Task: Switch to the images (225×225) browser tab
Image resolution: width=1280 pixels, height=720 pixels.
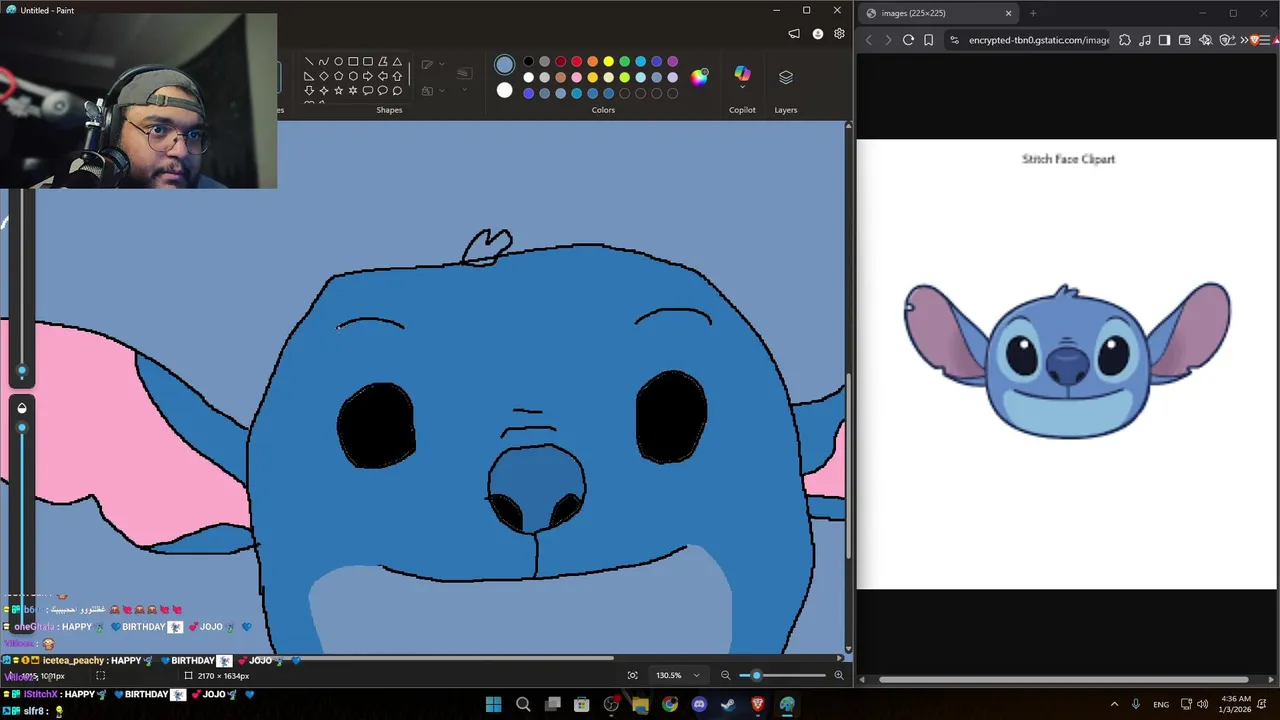Action: pyautogui.click(x=937, y=13)
